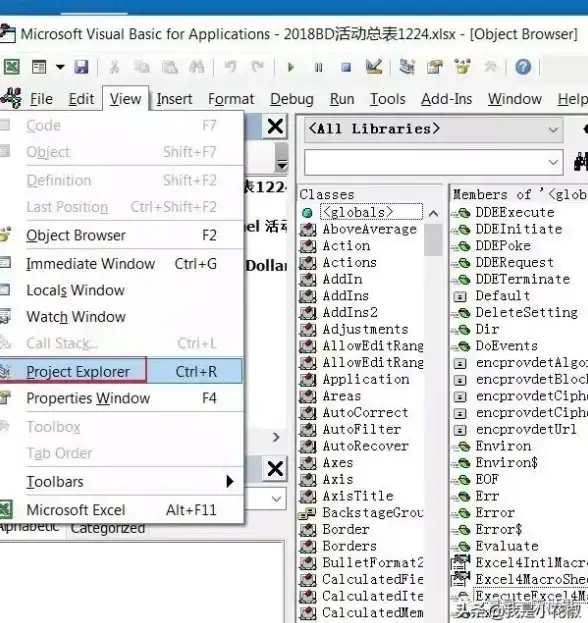This screenshot has height=623, width=588.
Task: Toggle the Design Mode icon
Action: [374, 67]
